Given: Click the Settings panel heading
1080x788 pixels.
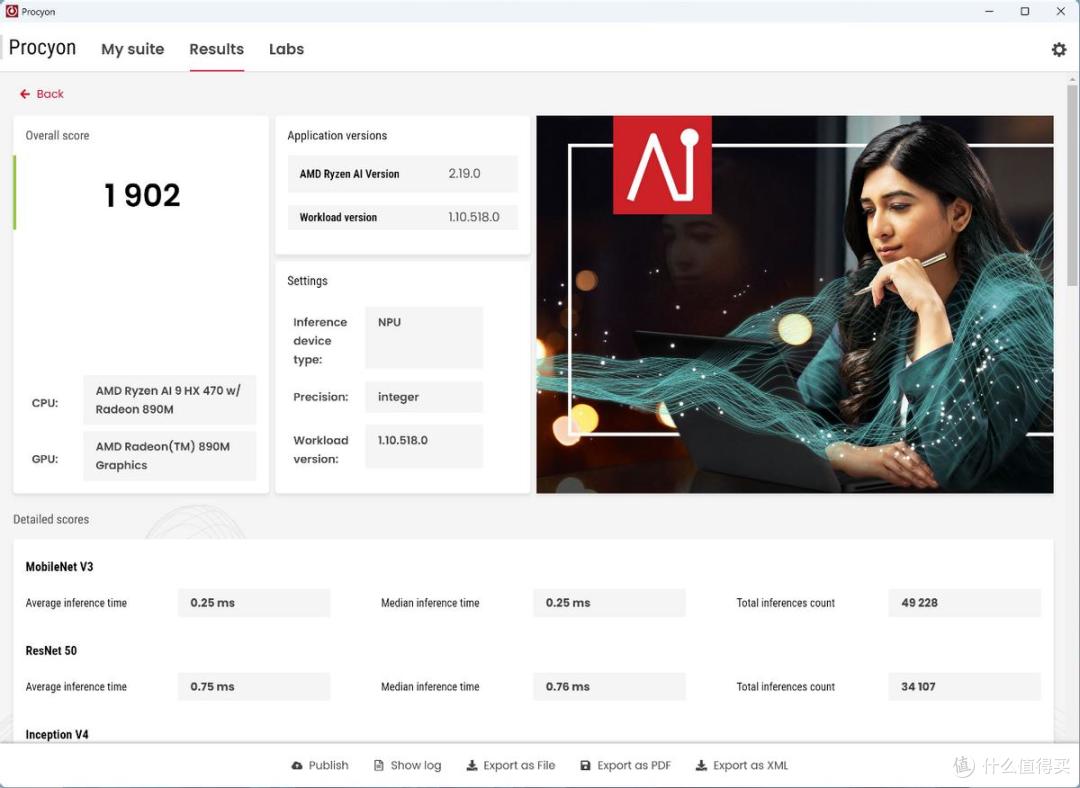Looking at the screenshot, I should click(x=307, y=280).
